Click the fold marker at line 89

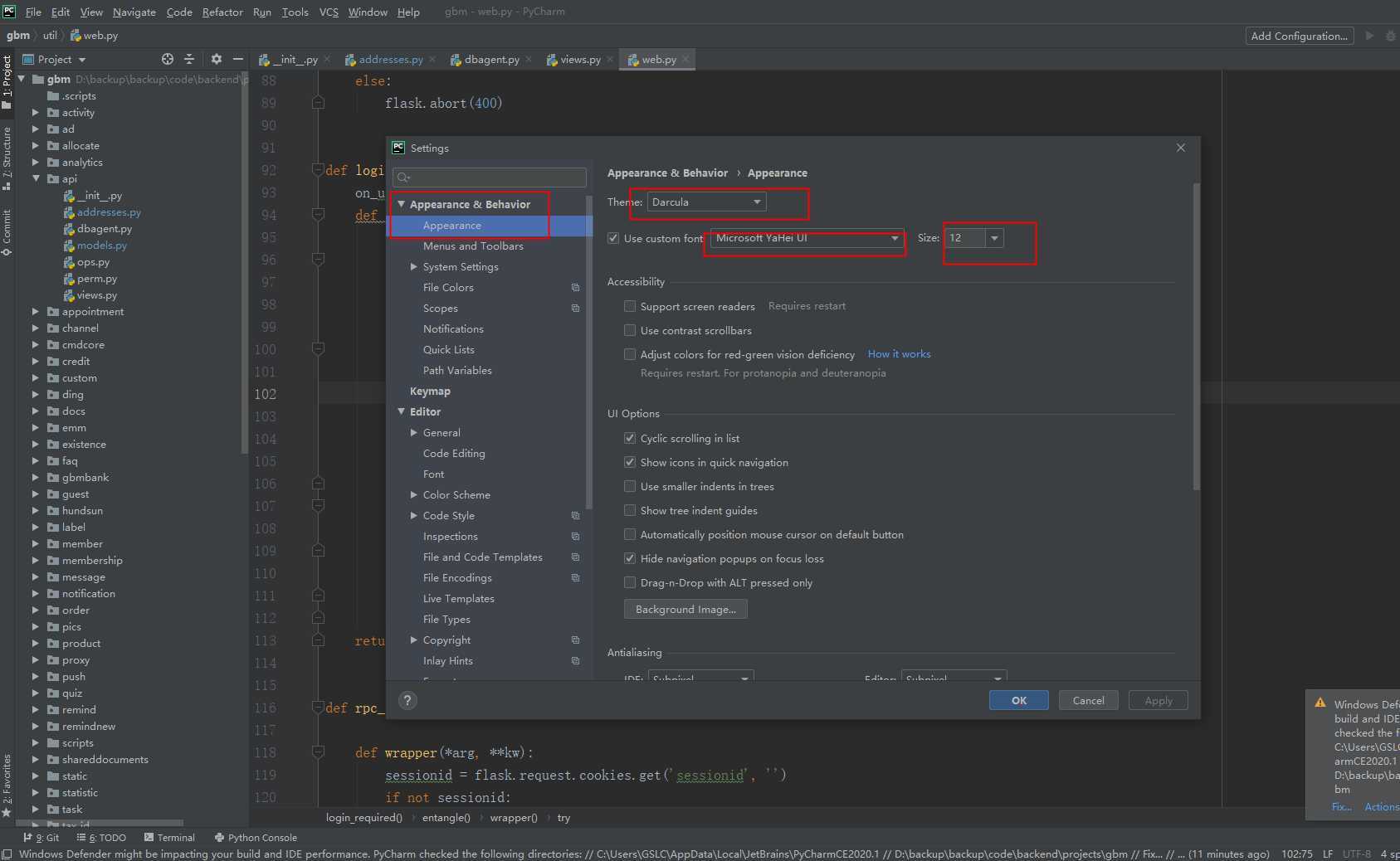(x=318, y=103)
